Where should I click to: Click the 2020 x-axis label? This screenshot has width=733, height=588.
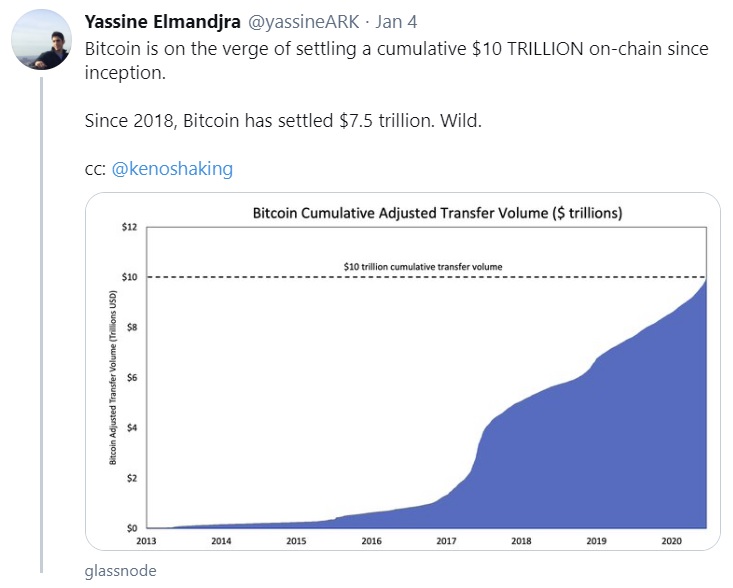tap(671, 541)
